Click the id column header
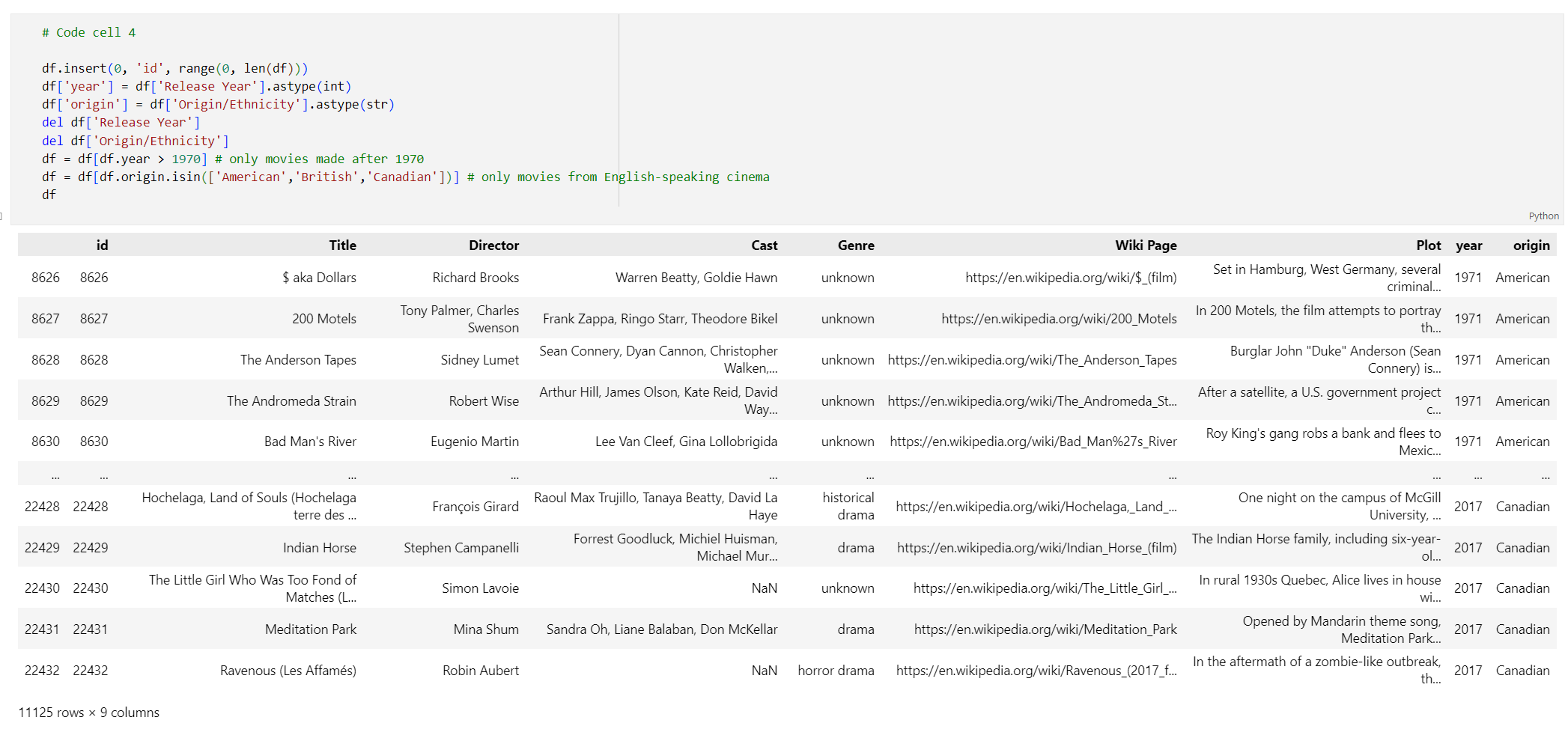This screenshot has width=1568, height=738. tap(102, 246)
